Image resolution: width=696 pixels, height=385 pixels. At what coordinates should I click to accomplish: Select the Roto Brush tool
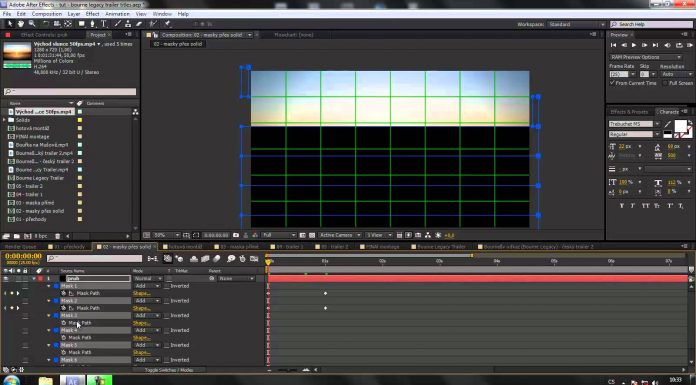tap(153, 24)
